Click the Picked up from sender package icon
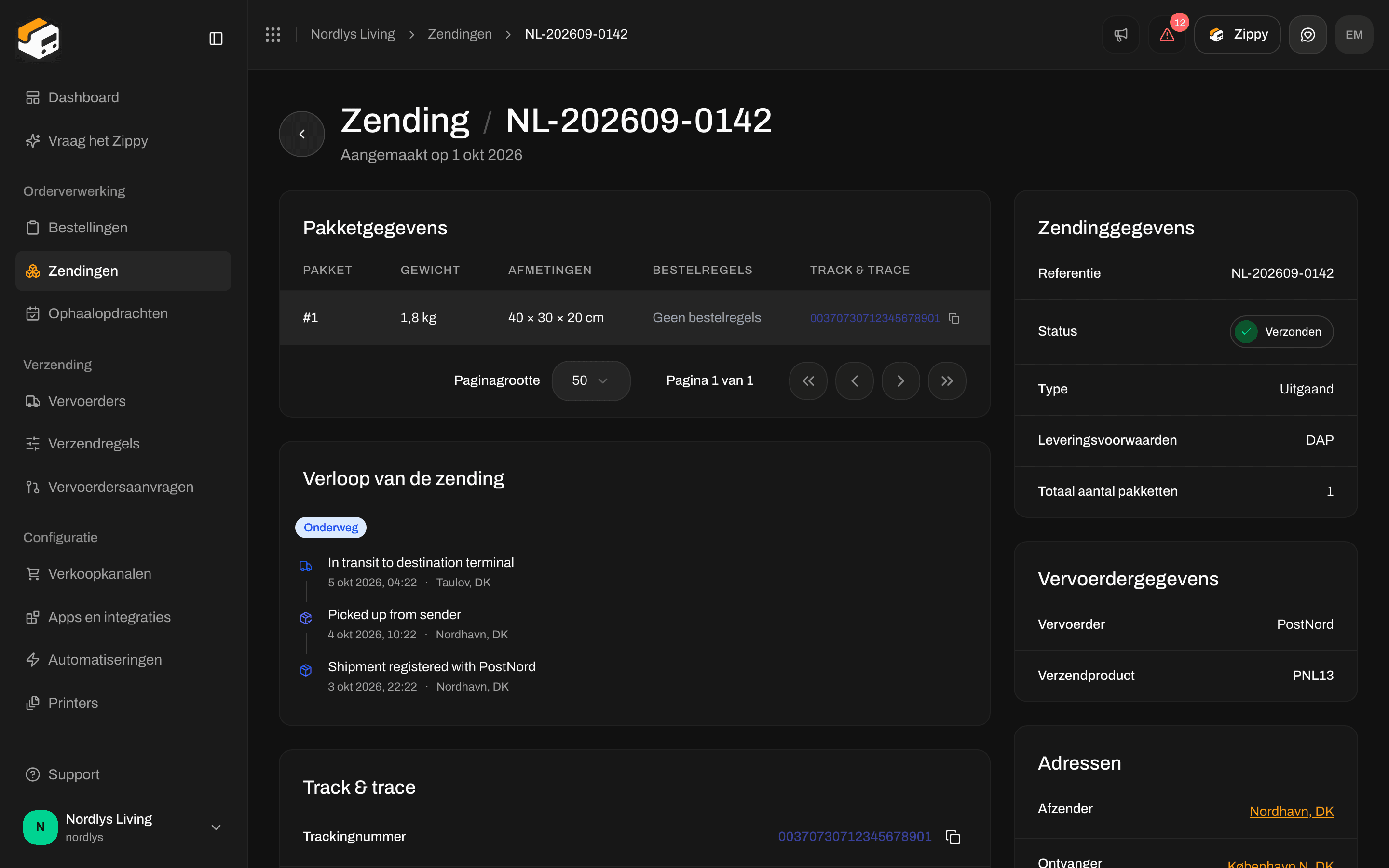Screen dimensions: 1389x868 click(306, 618)
